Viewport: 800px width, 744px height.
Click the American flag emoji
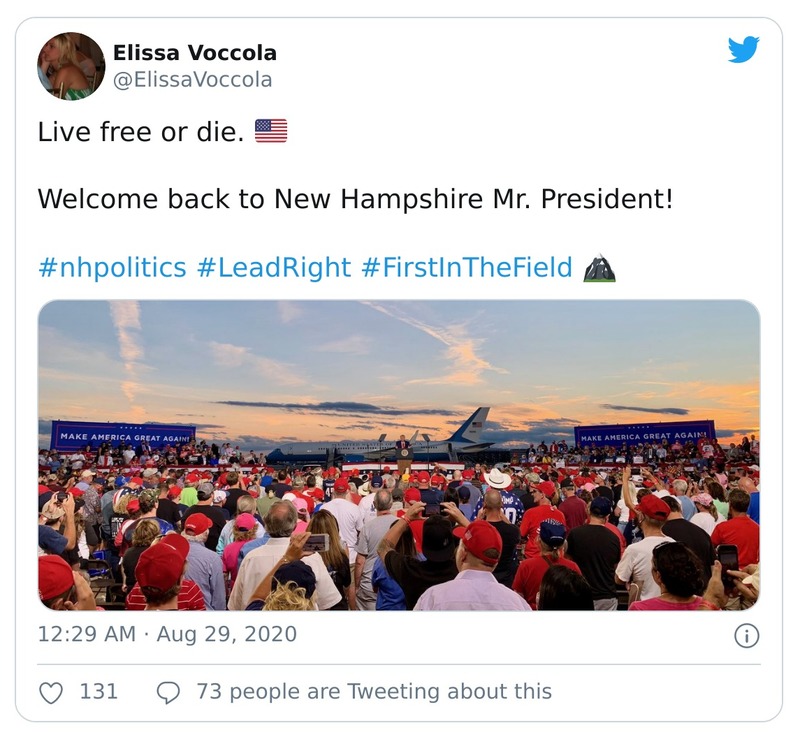(271, 131)
